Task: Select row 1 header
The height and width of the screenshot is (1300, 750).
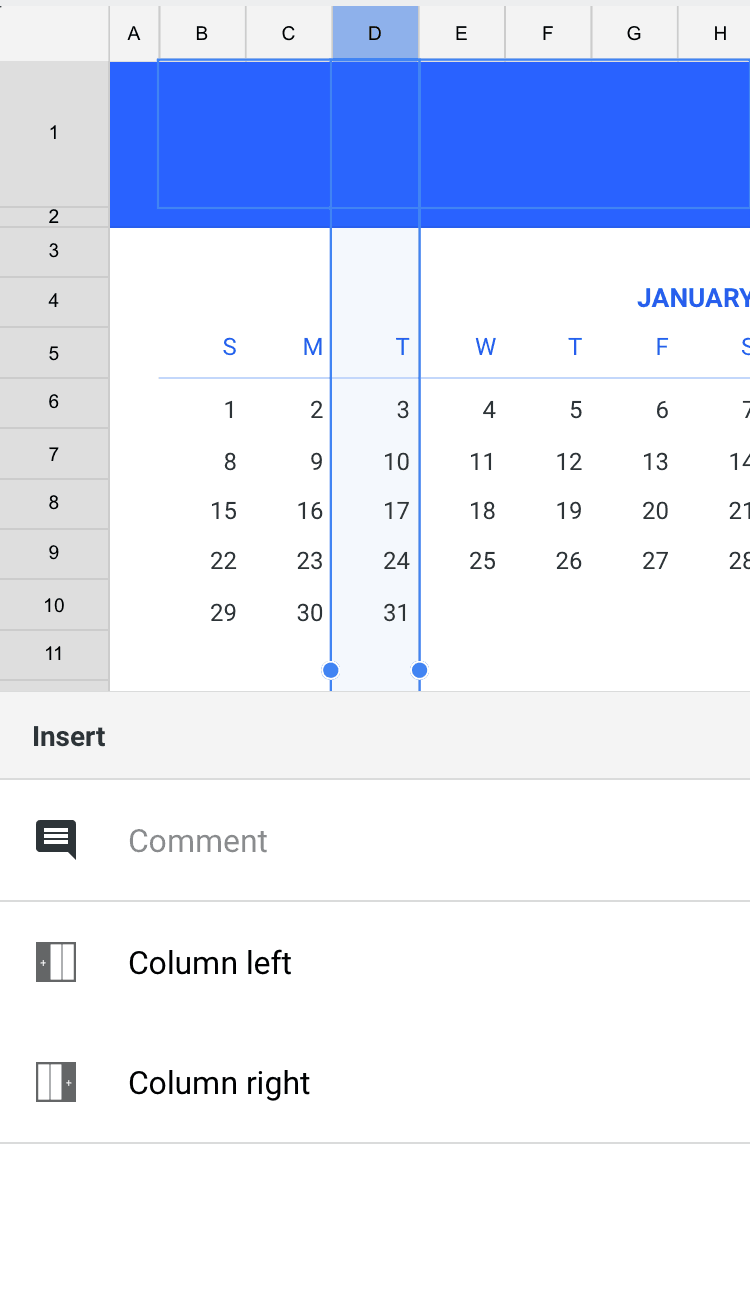Action: pyautogui.click(x=54, y=132)
